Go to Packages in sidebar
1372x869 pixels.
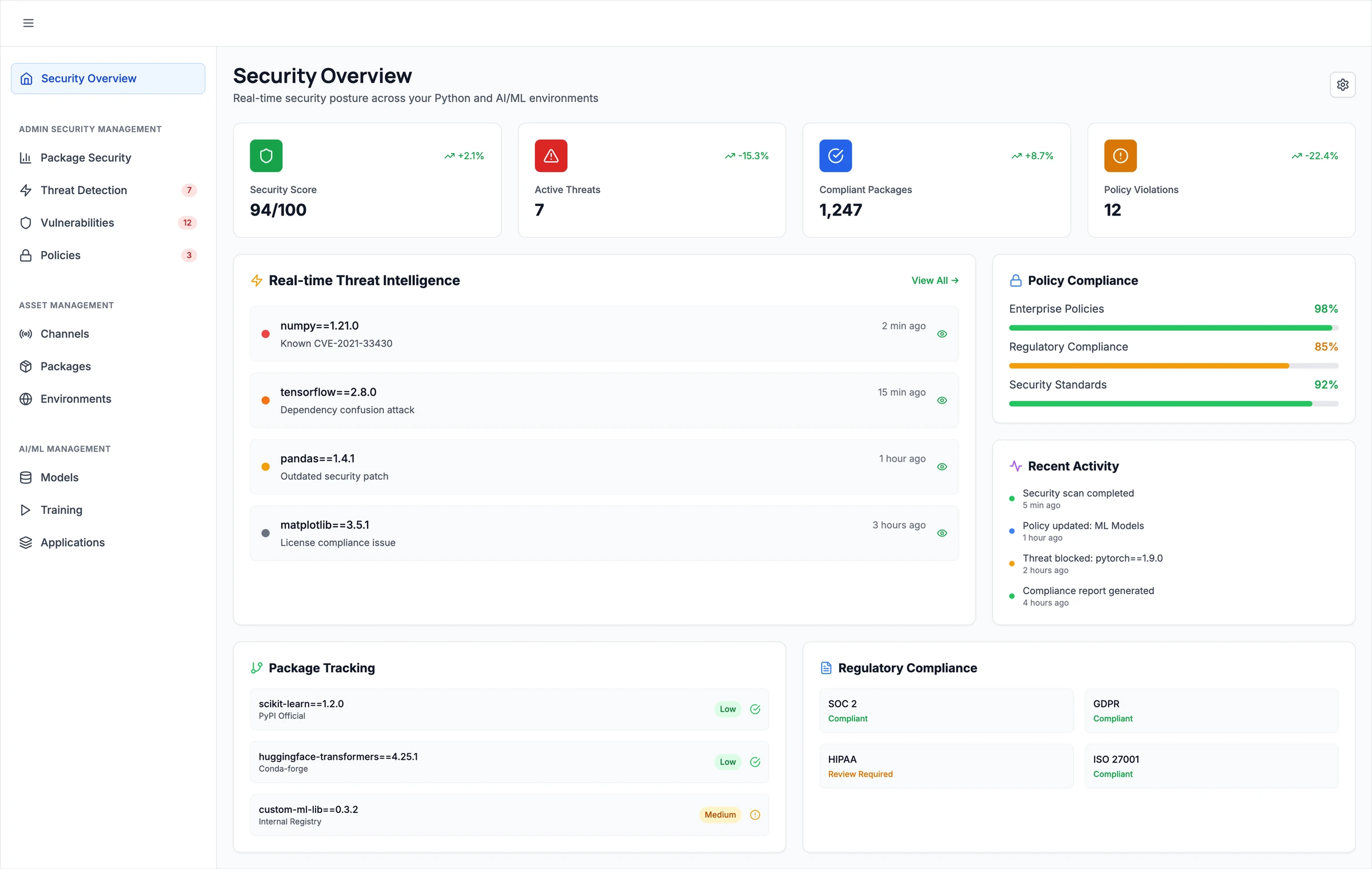tap(108, 366)
